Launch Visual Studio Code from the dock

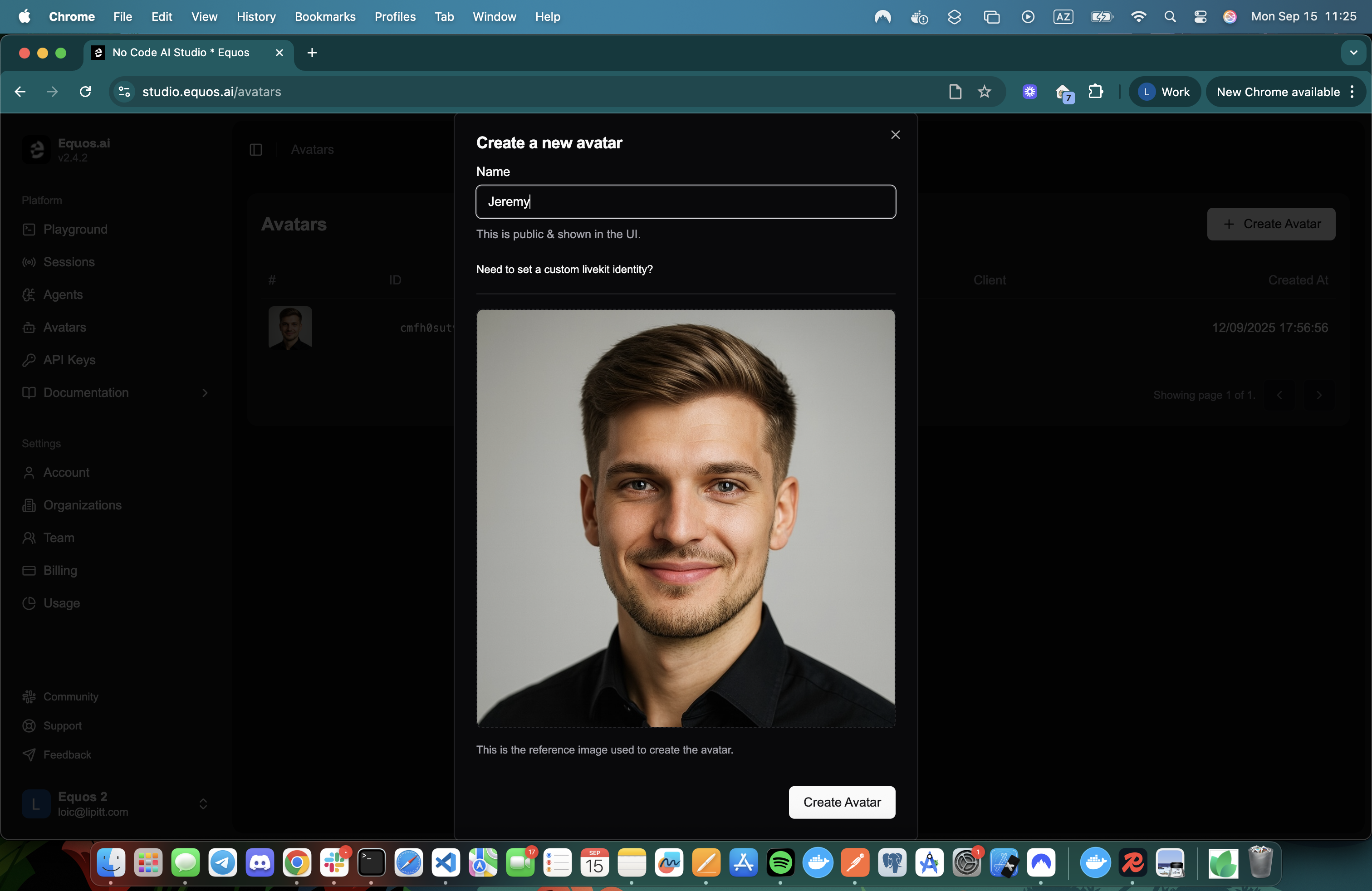pyautogui.click(x=446, y=862)
